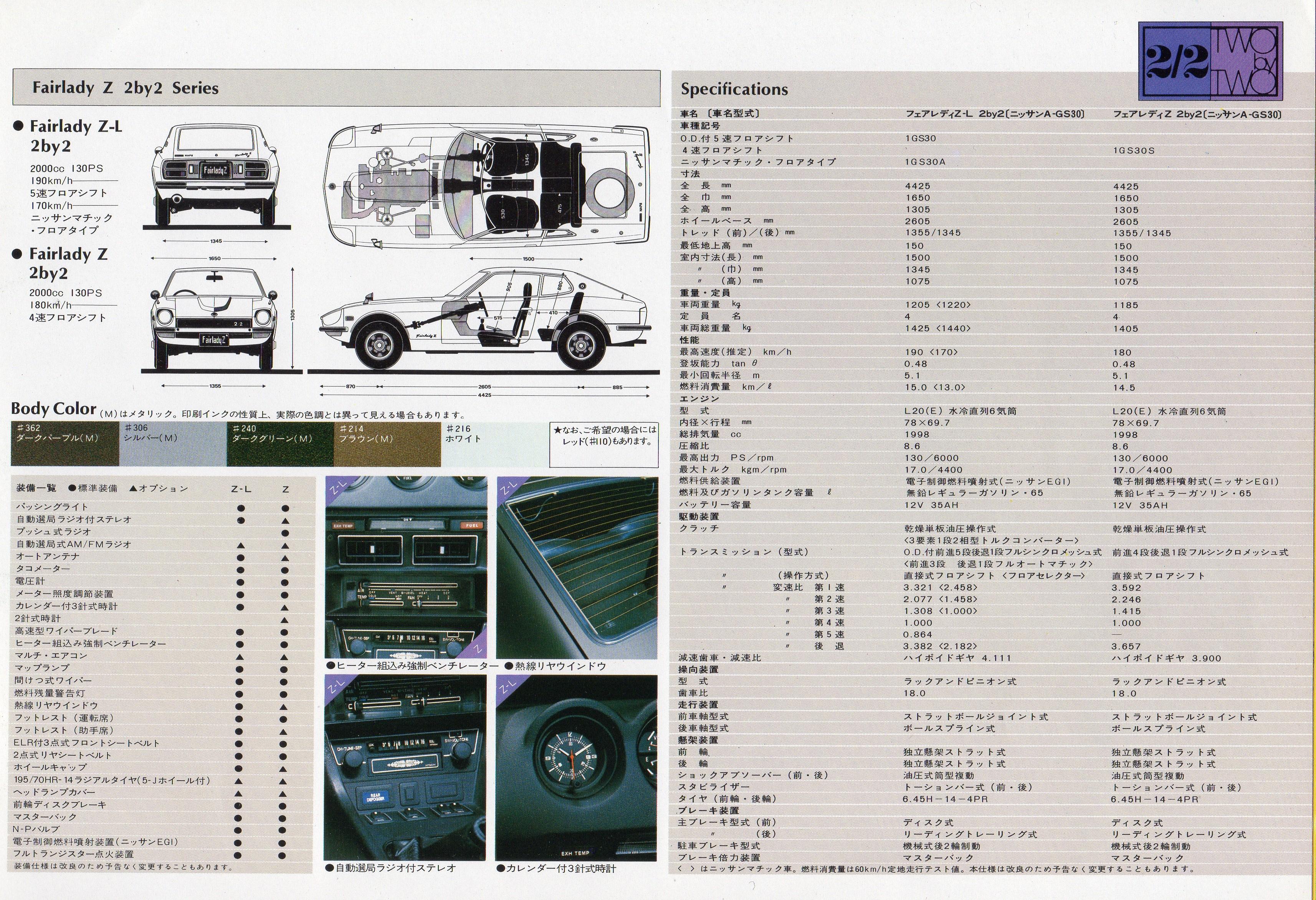Screen dimensions: 1316x900
Task: Click the Z-L column header in equipment list
Action: click(241, 489)
